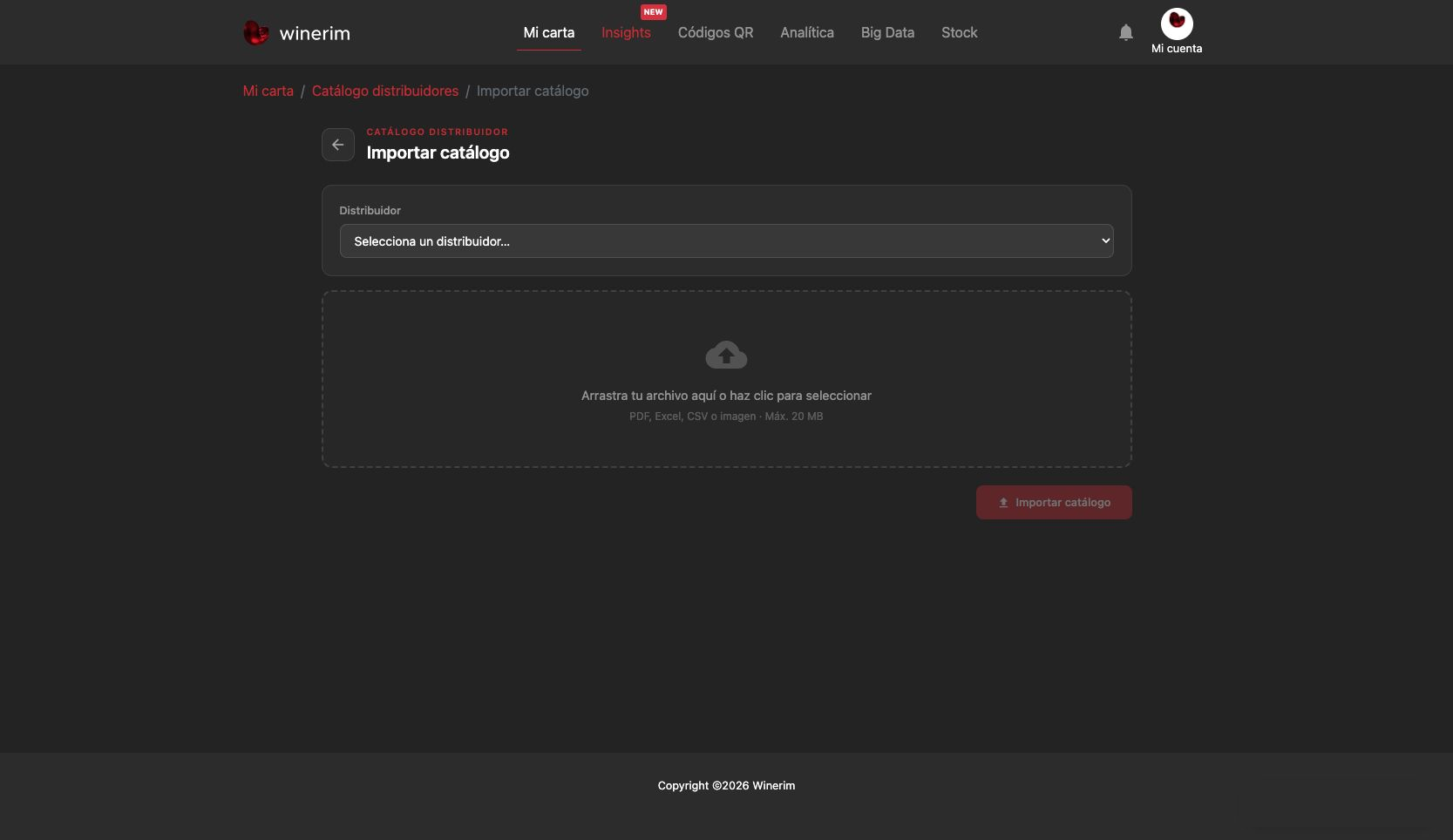The height and width of the screenshot is (840, 1453).
Task: Click the Importar catálogo breadcrumb text
Action: point(533,91)
